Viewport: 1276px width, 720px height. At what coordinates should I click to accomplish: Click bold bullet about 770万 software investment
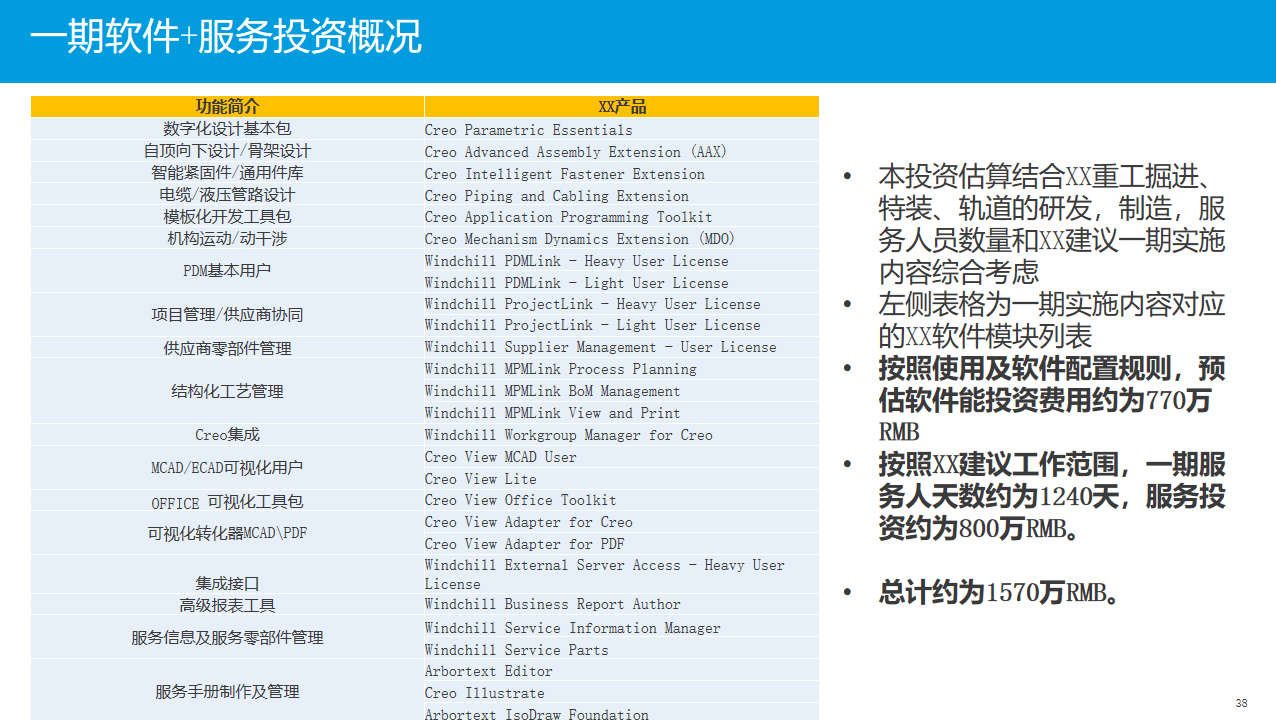(x=1051, y=400)
